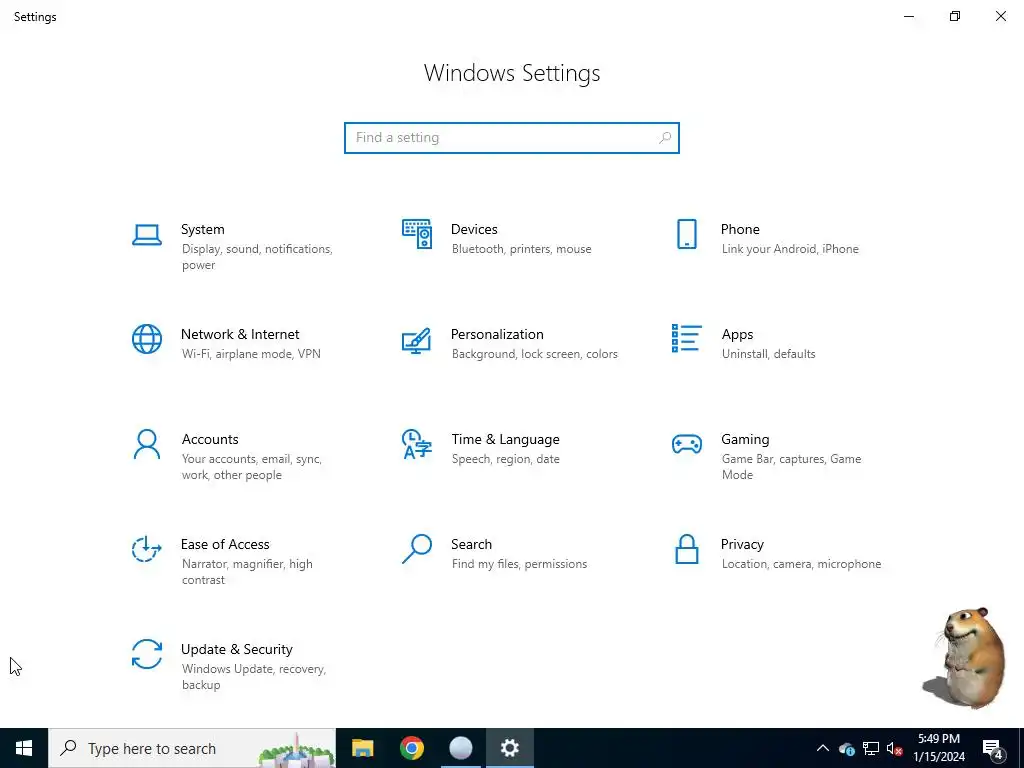Click the Privacy padlock icon
The height and width of the screenshot is (768, 1024).
686,549
